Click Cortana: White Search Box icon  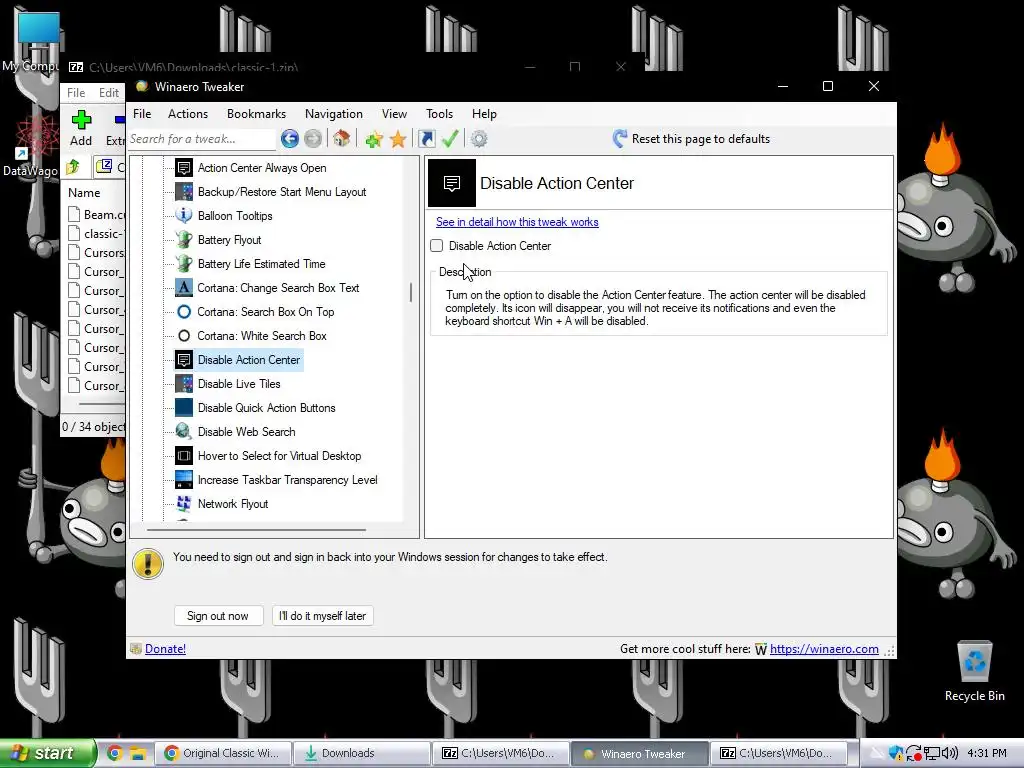coord(184,336)
